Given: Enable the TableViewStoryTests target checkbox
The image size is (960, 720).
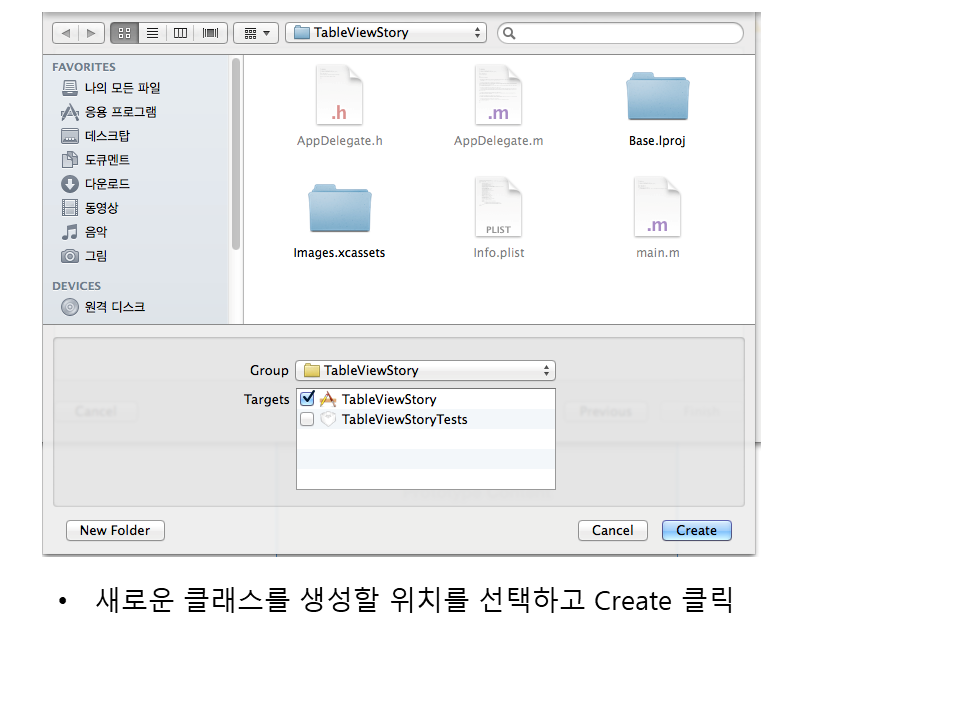Looking at the screenshot, I should (x=308, y=419).
